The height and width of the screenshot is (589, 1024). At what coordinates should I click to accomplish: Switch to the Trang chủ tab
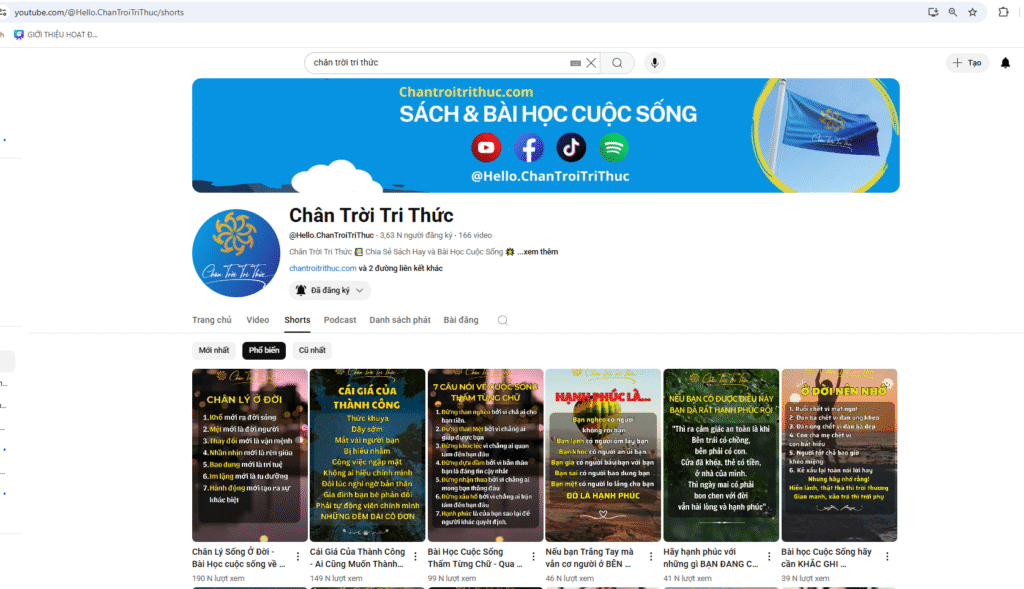pos(212,320)
